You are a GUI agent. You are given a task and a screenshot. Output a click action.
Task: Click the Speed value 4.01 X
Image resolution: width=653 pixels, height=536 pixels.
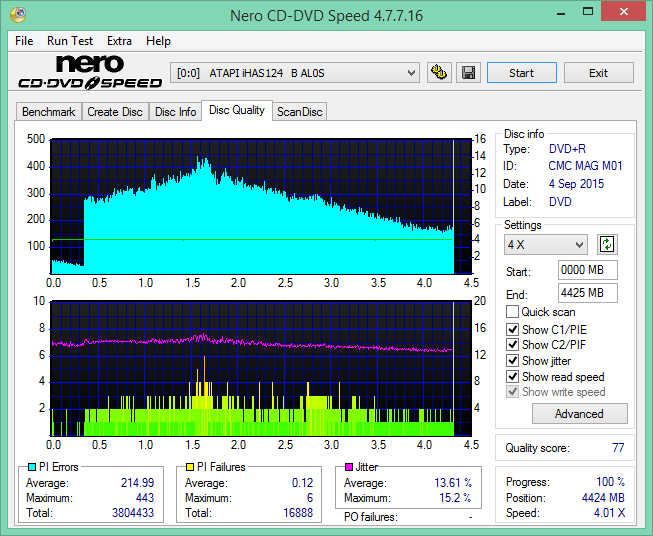(x=609, y=513)
